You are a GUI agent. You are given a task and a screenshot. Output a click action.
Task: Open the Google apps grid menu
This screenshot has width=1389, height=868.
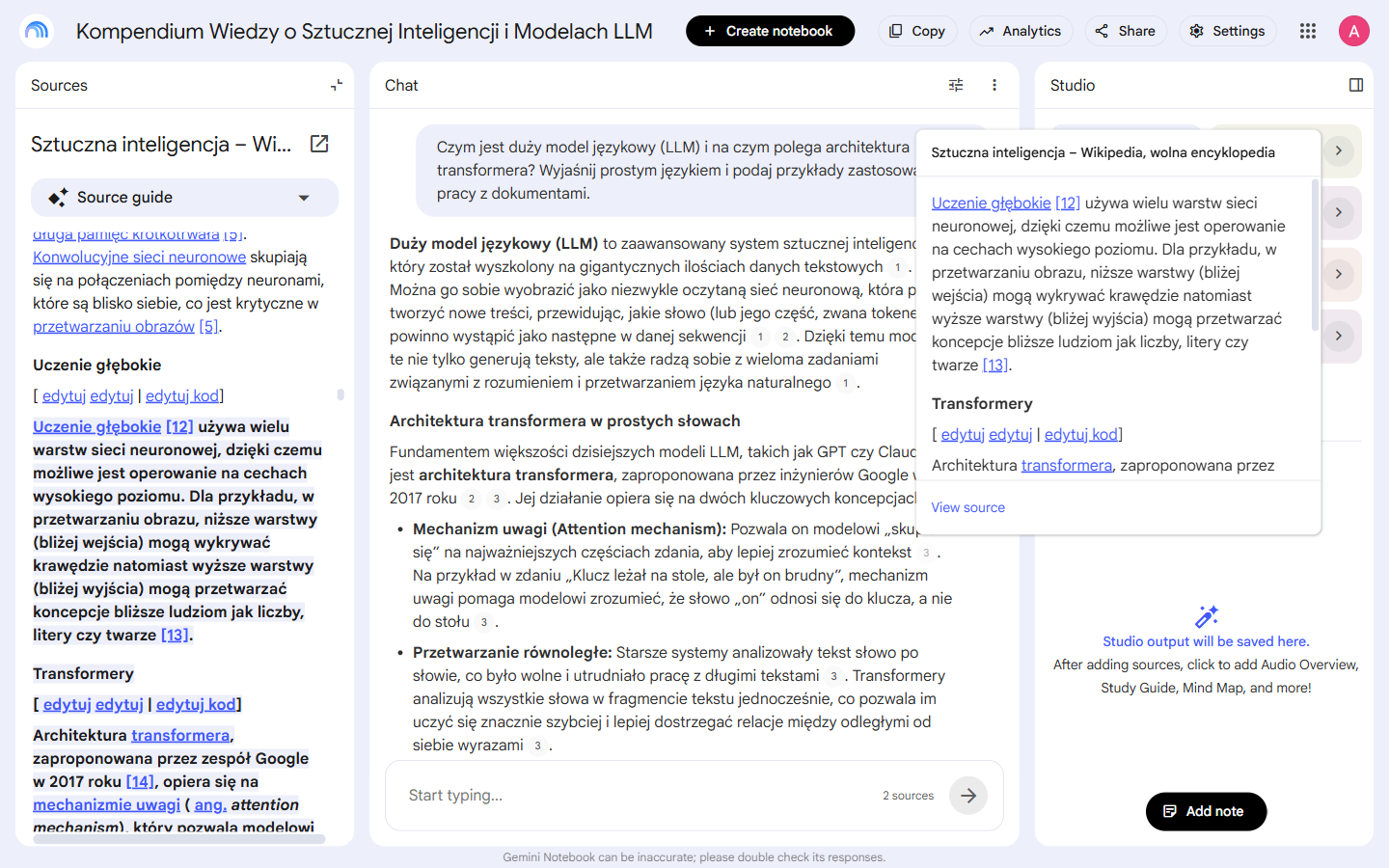tap(1308, 31)
